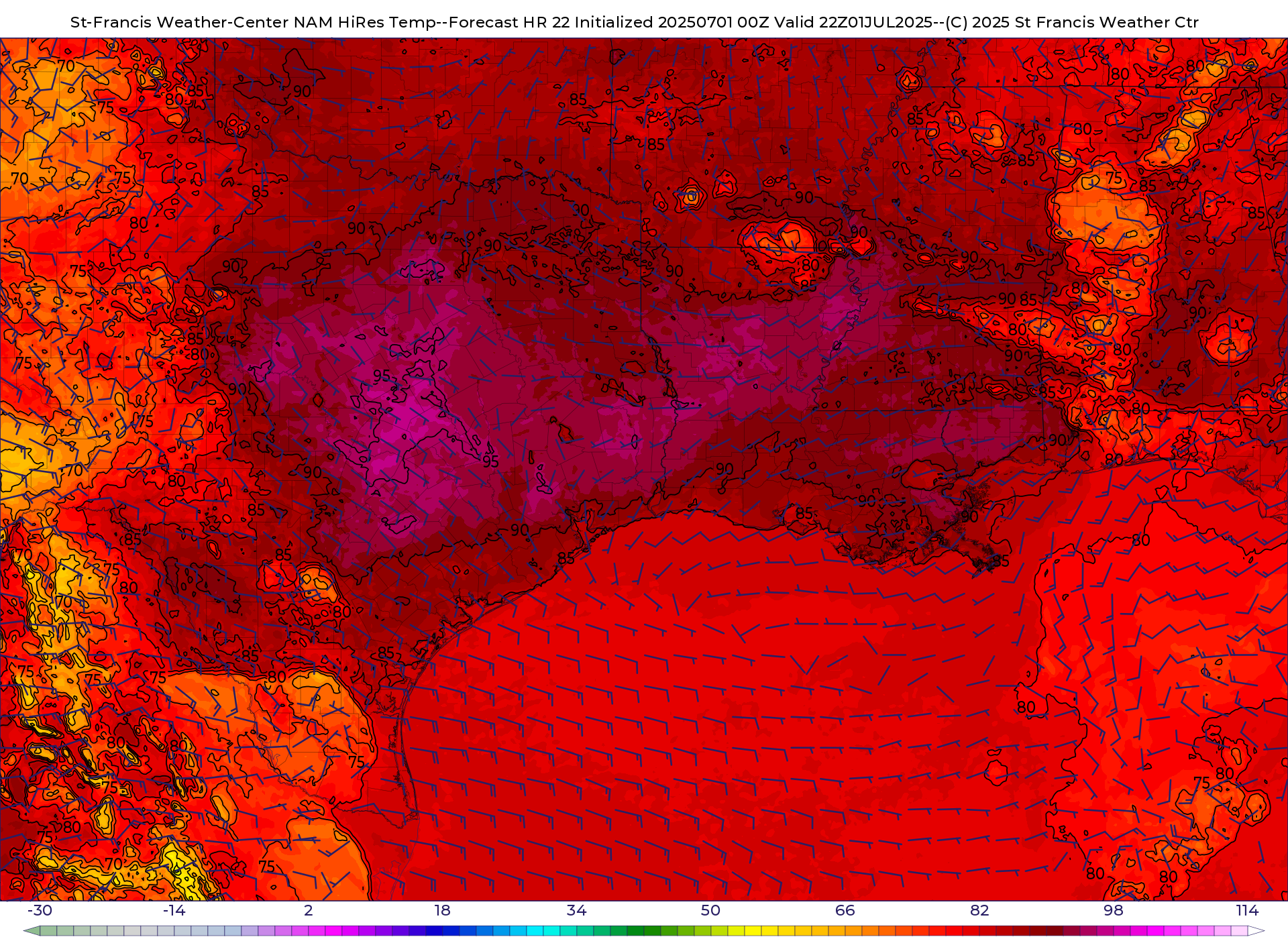Click the "-30" colorbar tick label
Image resolution: width=1288 pixels, height=939 pixels.
coord(40,910)
